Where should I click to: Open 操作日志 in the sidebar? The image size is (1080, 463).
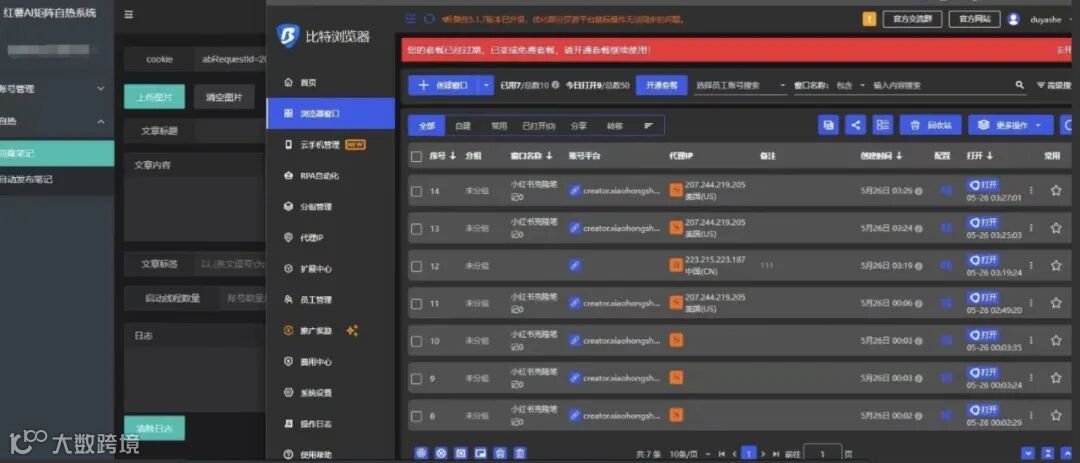click(309, 424)
